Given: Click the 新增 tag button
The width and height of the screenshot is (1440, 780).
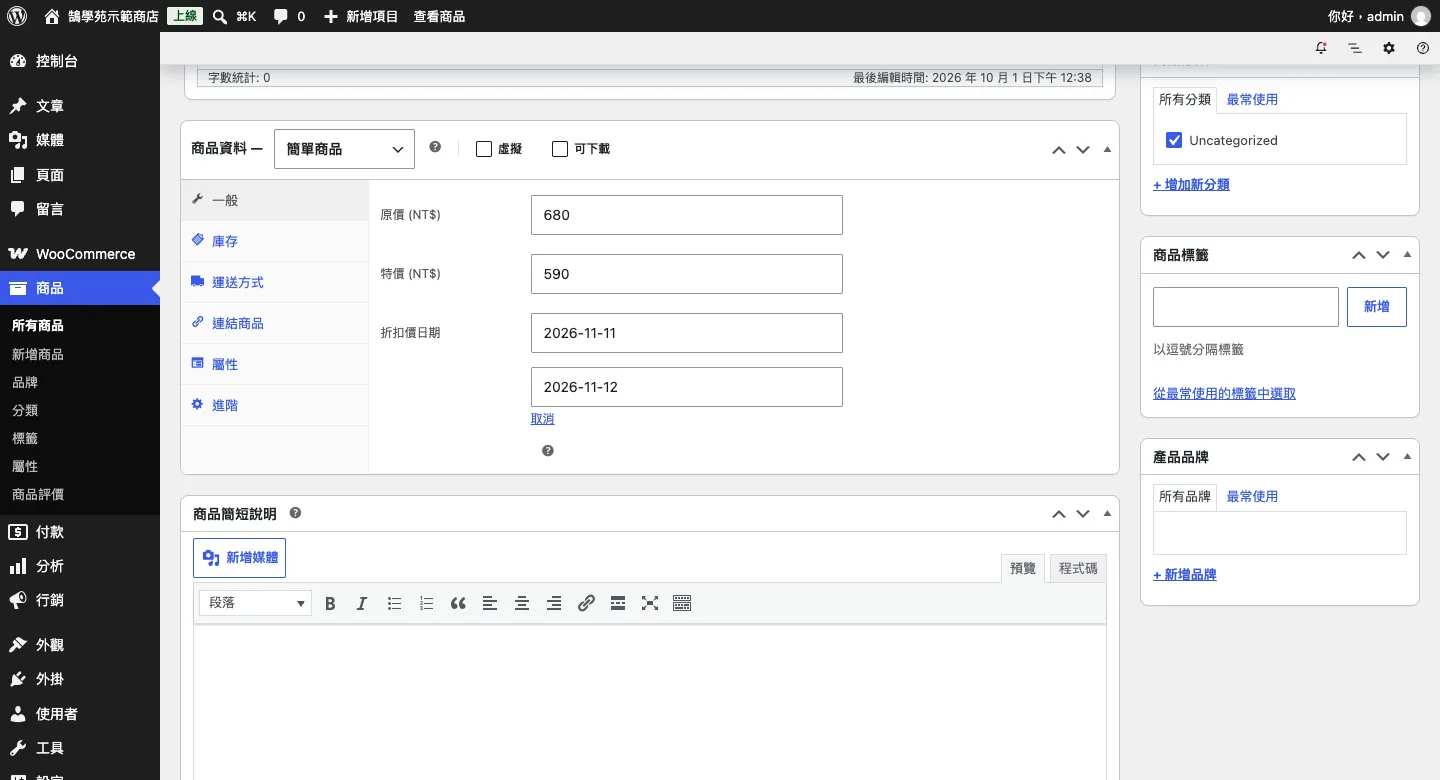Looking at the screenshot, I should [x=1376, y=307].
